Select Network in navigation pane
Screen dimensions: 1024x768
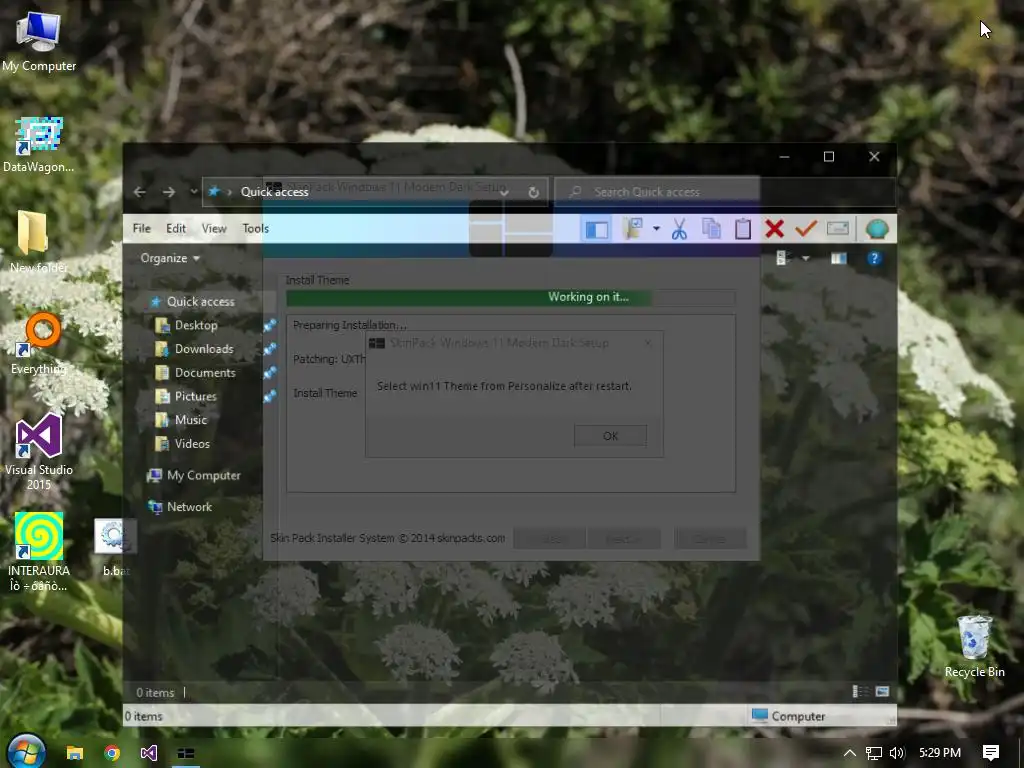coord(189,507)
